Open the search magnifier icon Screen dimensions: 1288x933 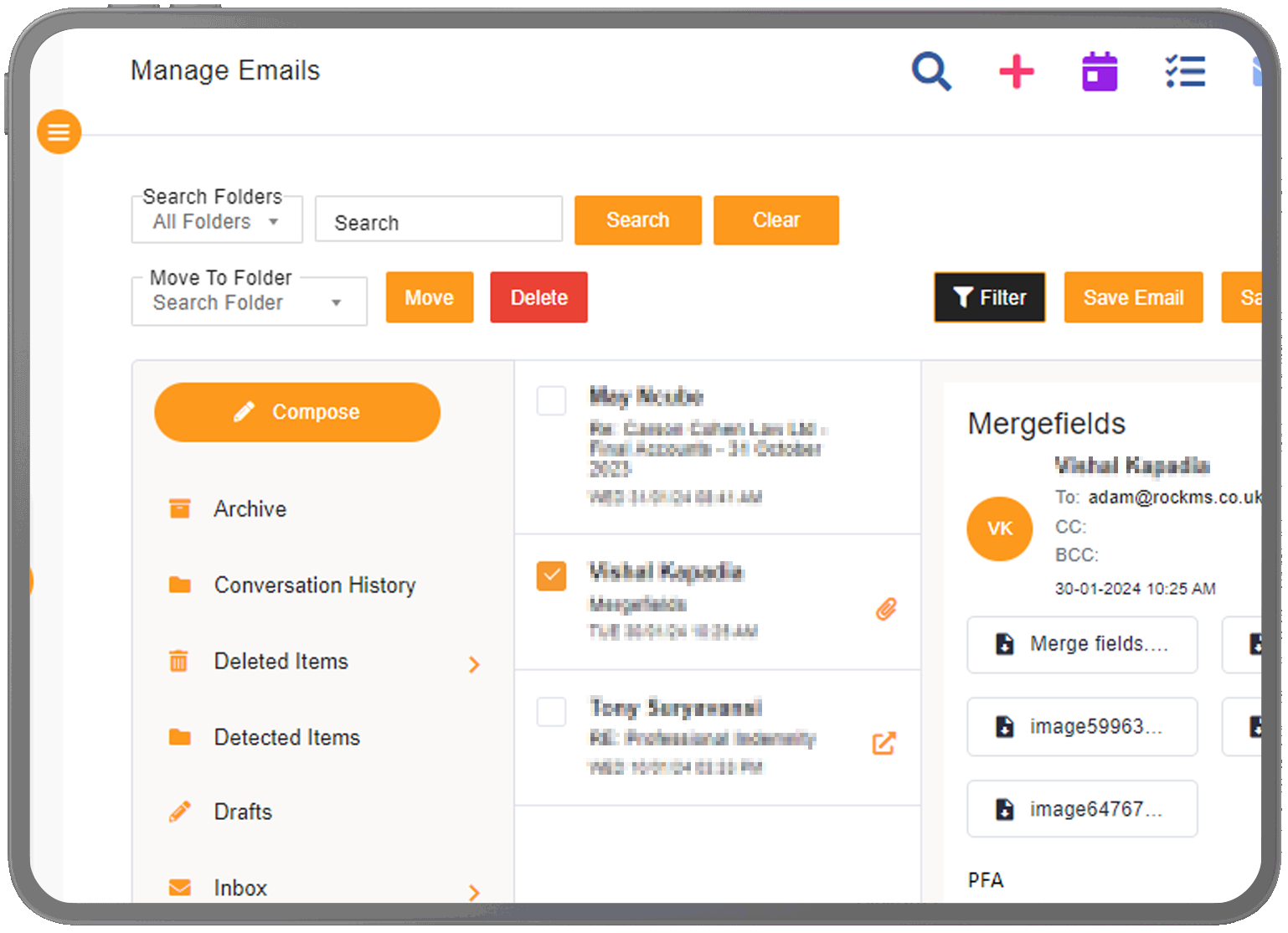tap(931, 73)
